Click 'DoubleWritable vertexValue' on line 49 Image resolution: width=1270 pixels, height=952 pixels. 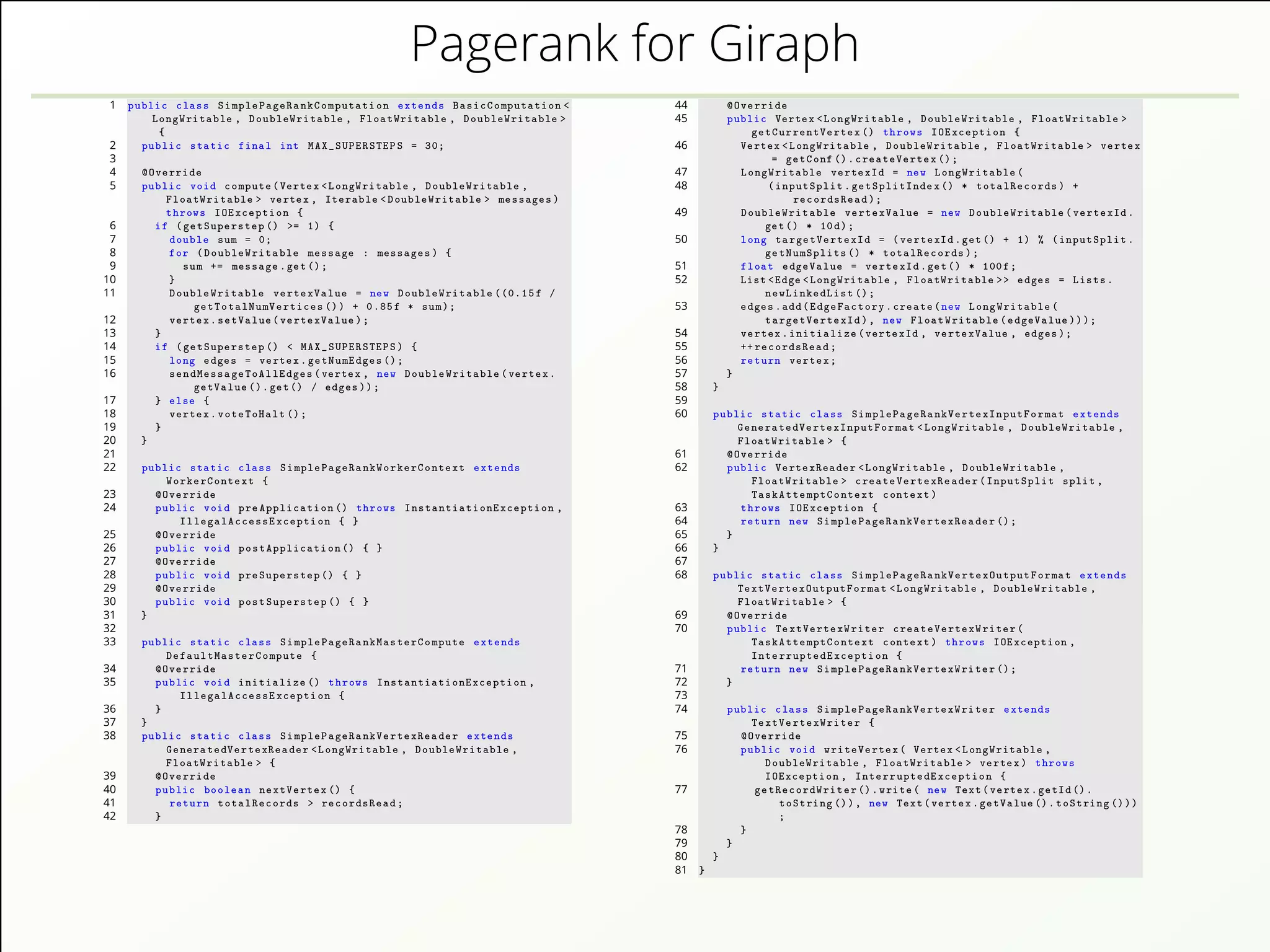click(830, 213)
